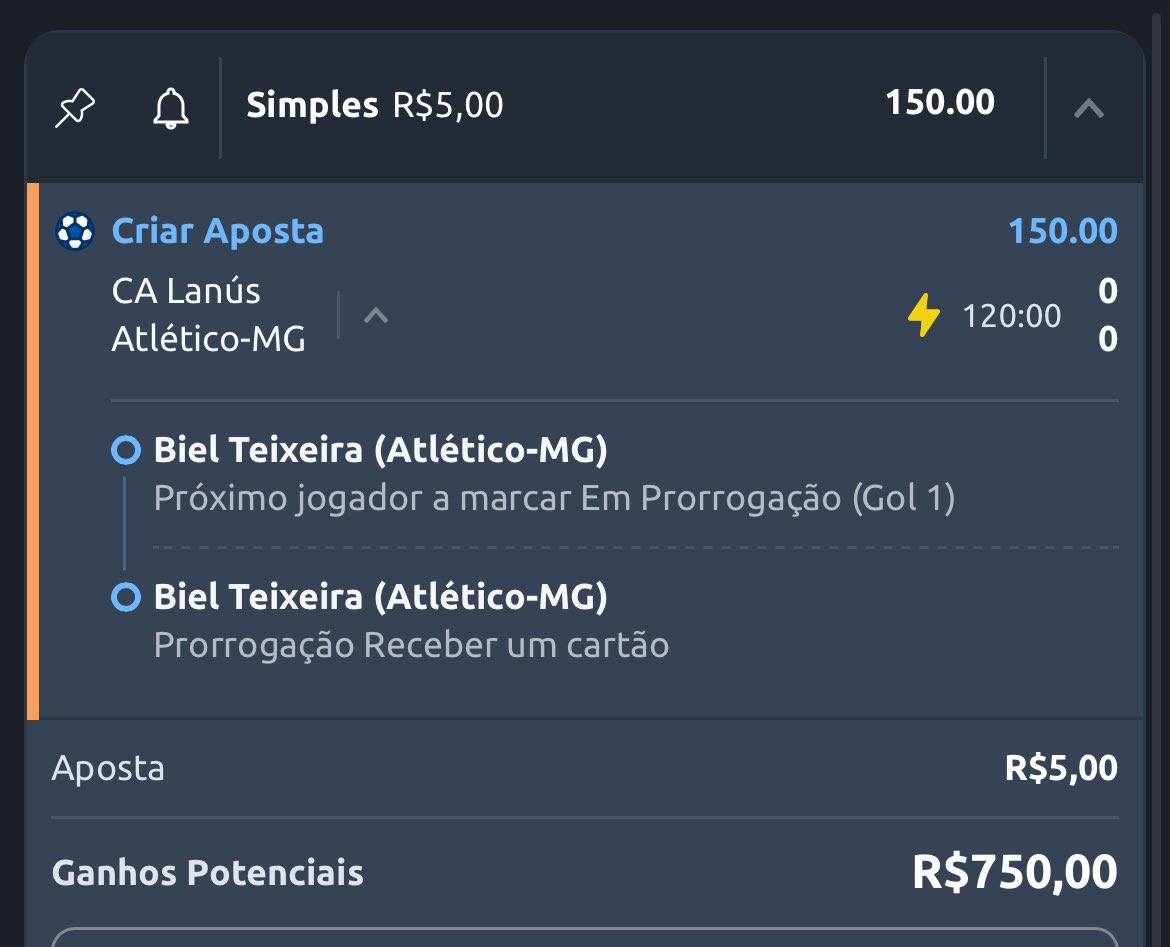
Task: Click the outlined field below Ganhos Potenciais
Action: click(585, 937)
